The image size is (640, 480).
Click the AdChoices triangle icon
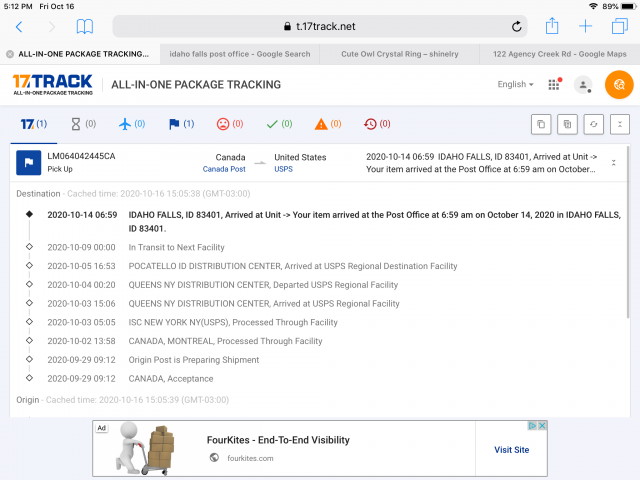click(x=532, y=426)
